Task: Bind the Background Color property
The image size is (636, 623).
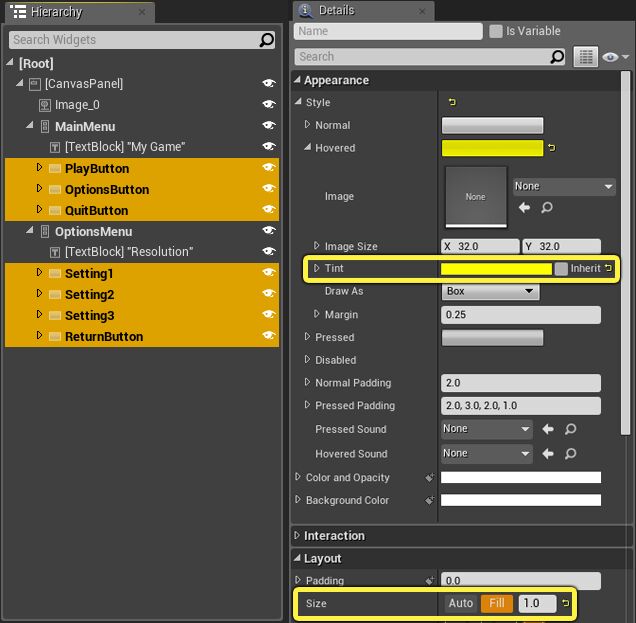Action: point(430,500)
